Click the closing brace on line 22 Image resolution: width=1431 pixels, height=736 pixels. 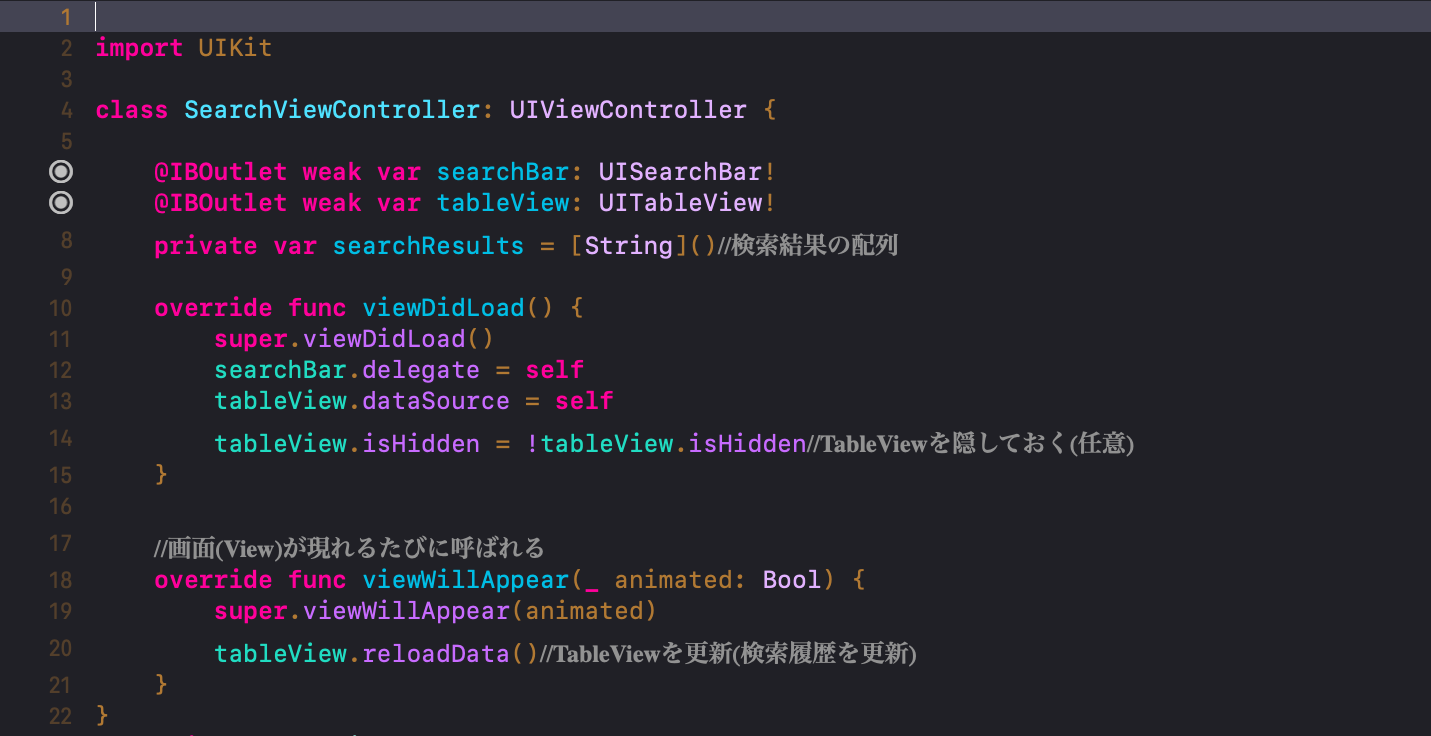[102, 716]
